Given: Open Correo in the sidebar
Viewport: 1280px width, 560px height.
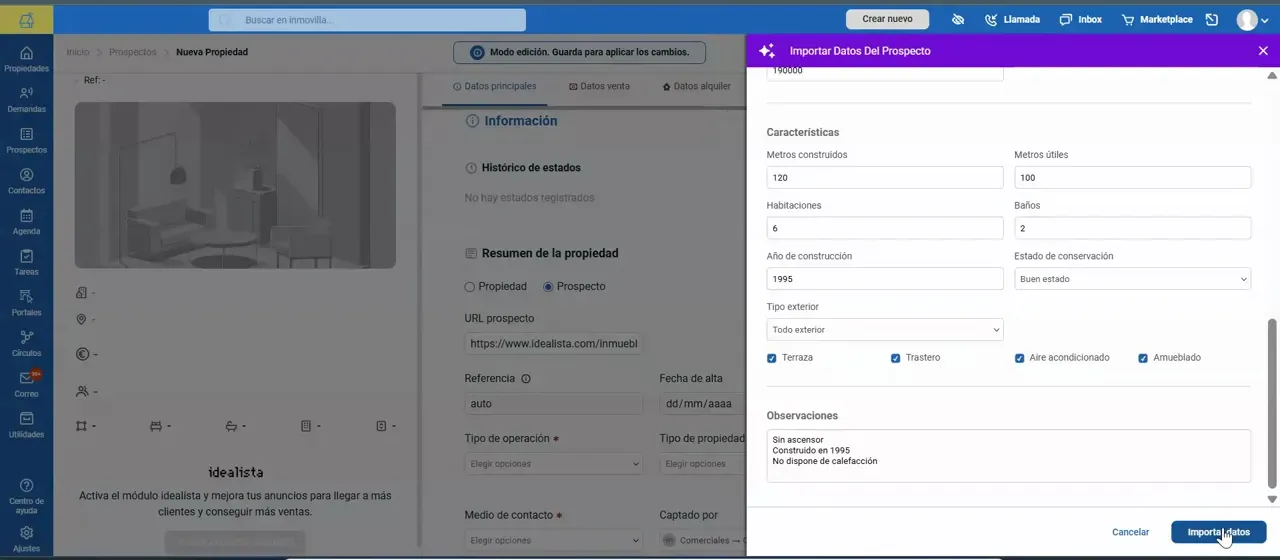Looking at the screenshot, I should [x=26, y=385].
